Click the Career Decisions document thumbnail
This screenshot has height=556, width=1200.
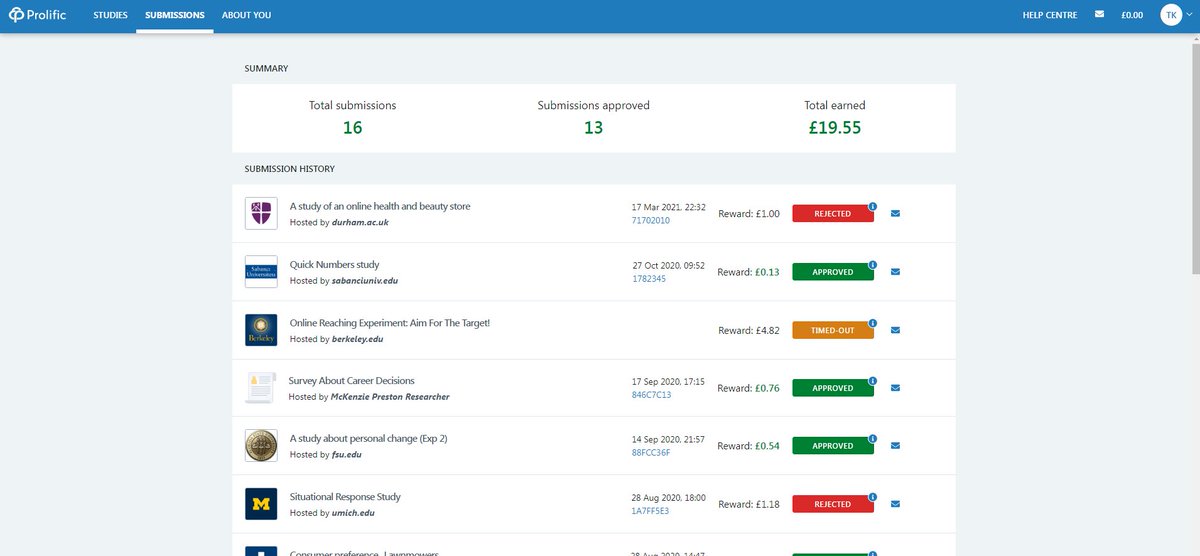[261, 388]
